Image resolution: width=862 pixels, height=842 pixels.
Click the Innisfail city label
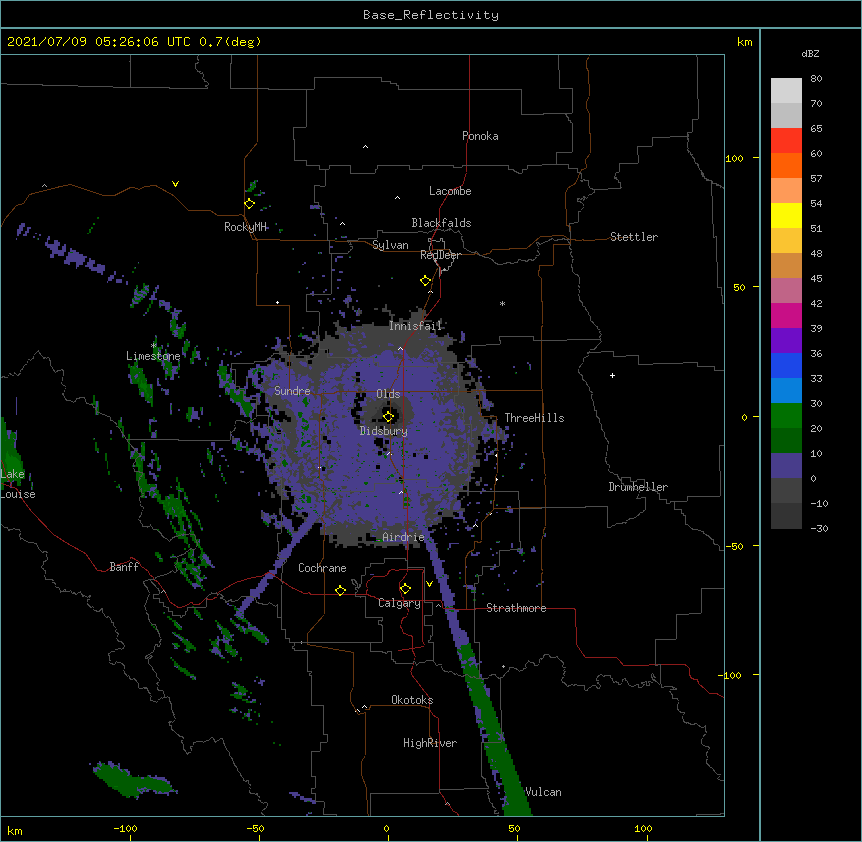[415, 326]
